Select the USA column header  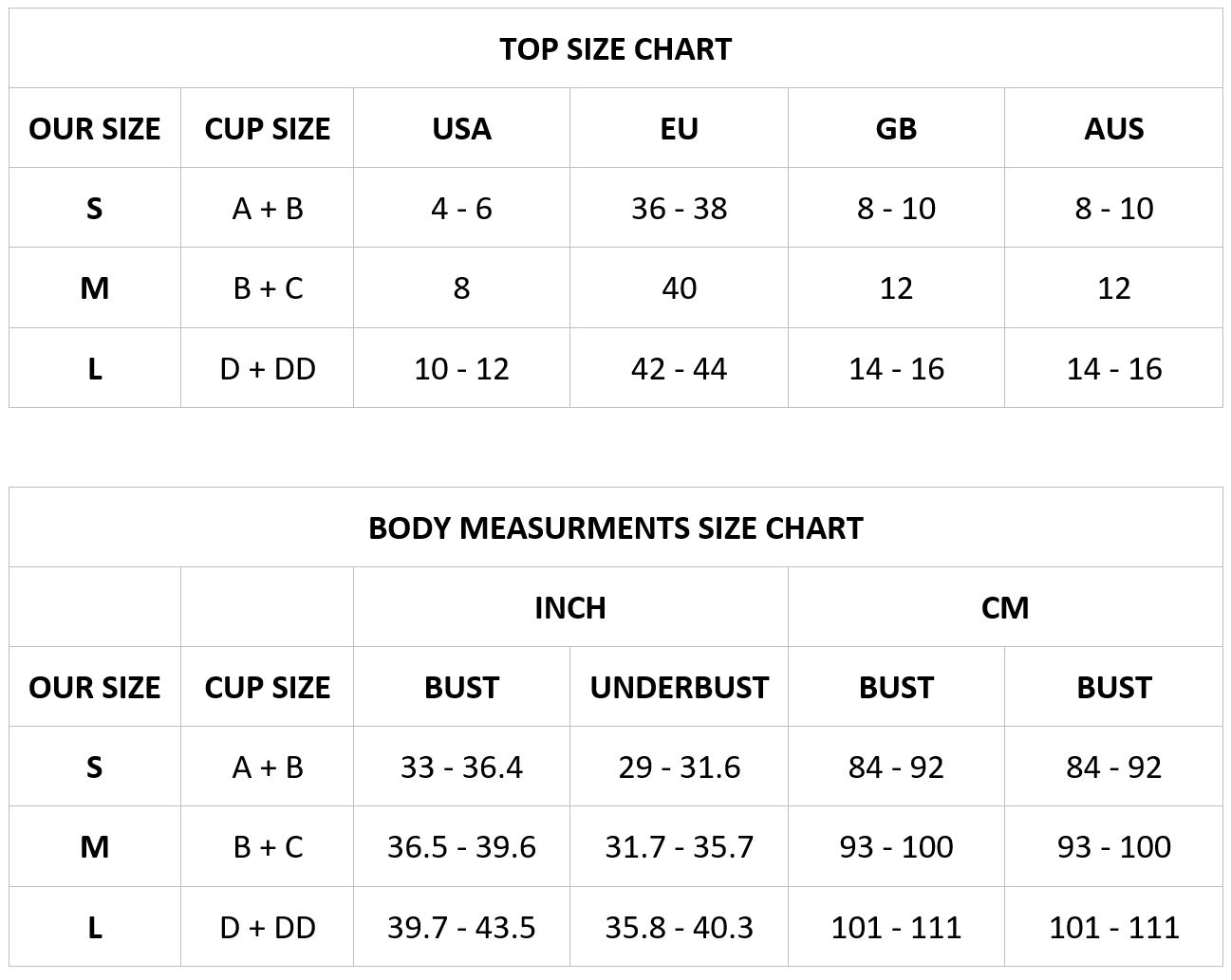pos(461,129)
